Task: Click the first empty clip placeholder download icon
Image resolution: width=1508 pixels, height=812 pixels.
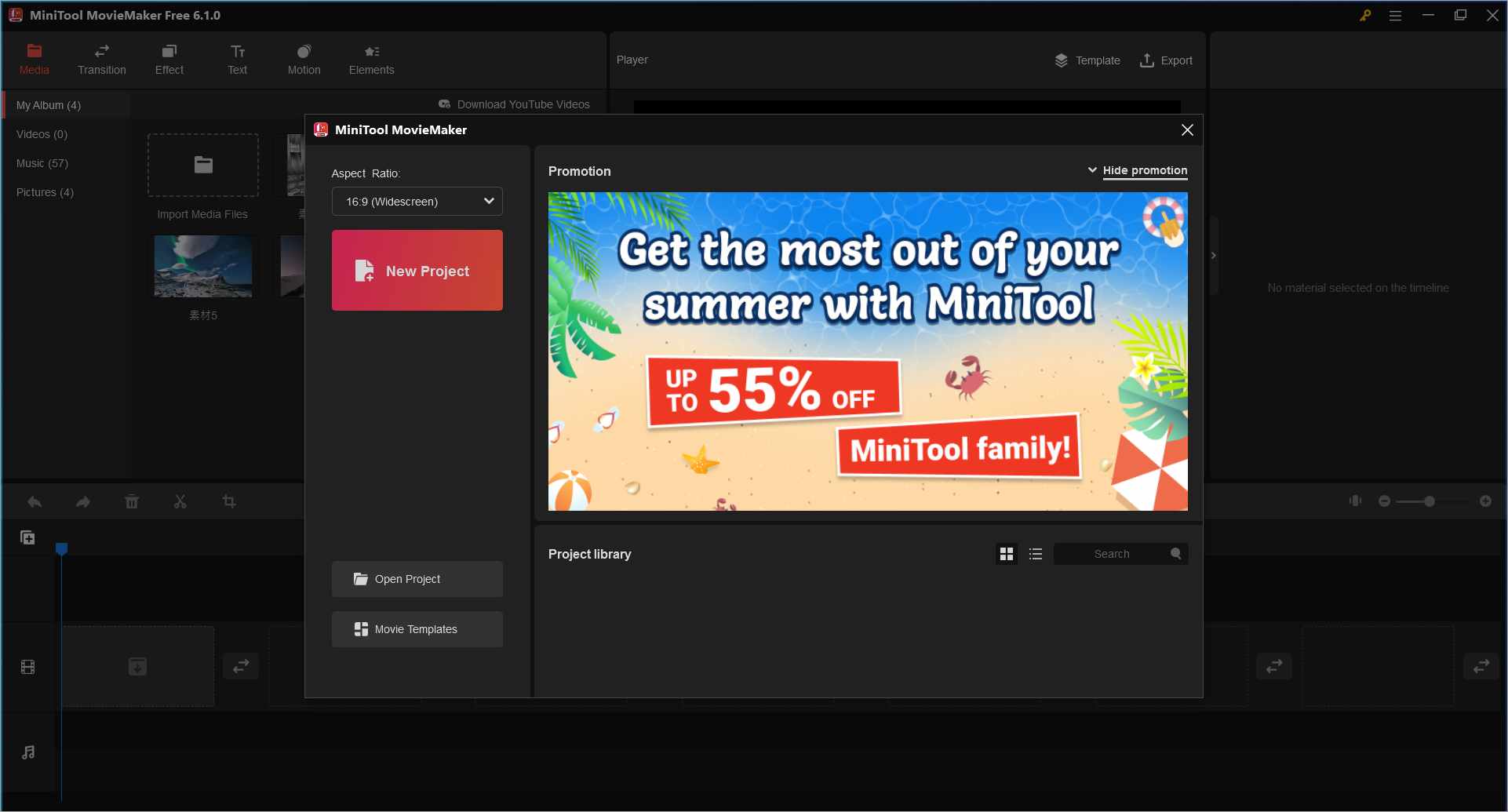Action: [137, 667]
